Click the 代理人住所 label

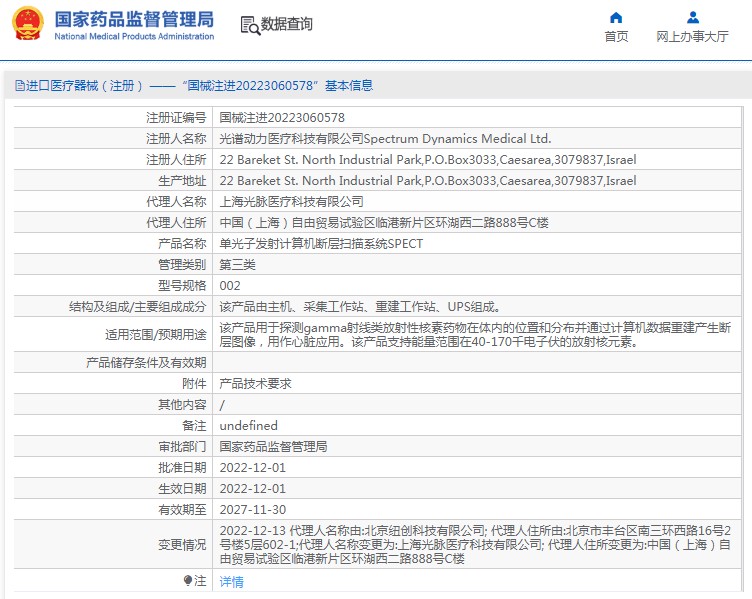point(176,223)
